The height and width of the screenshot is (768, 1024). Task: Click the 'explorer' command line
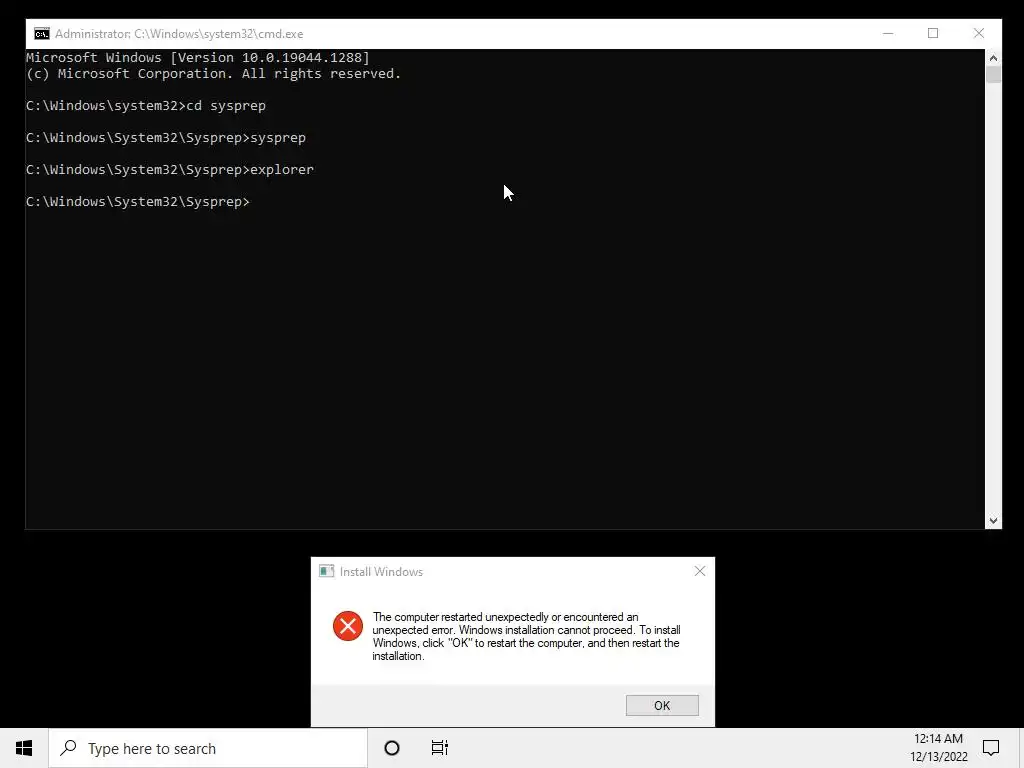170,170
